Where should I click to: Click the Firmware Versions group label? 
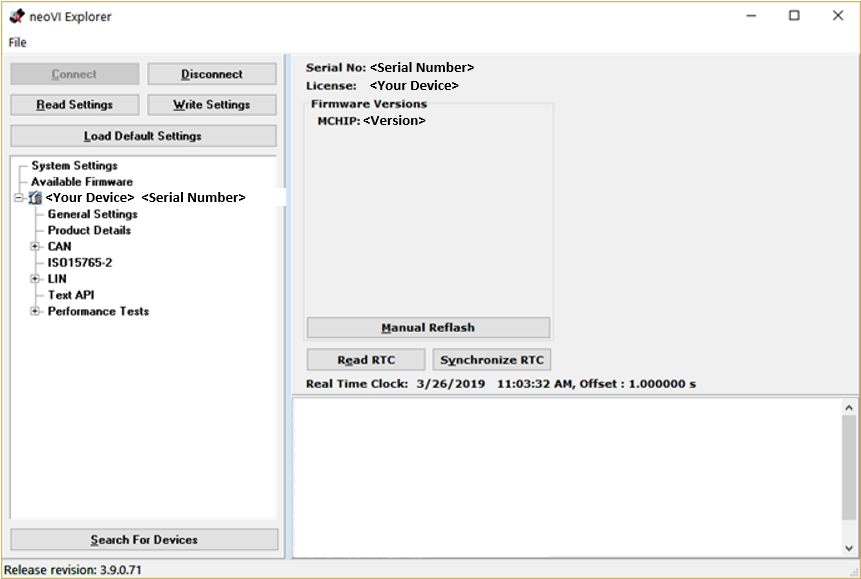(x=369, y=104)
